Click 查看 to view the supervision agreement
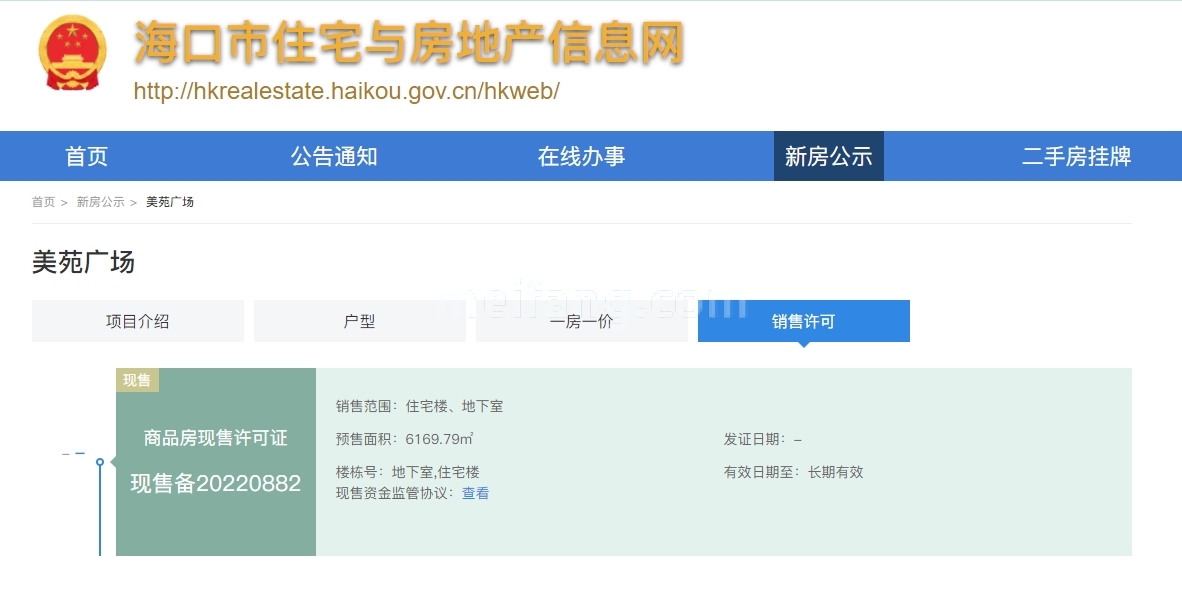Viewport: 1182px width, 602px height. [x=475, y=493]
